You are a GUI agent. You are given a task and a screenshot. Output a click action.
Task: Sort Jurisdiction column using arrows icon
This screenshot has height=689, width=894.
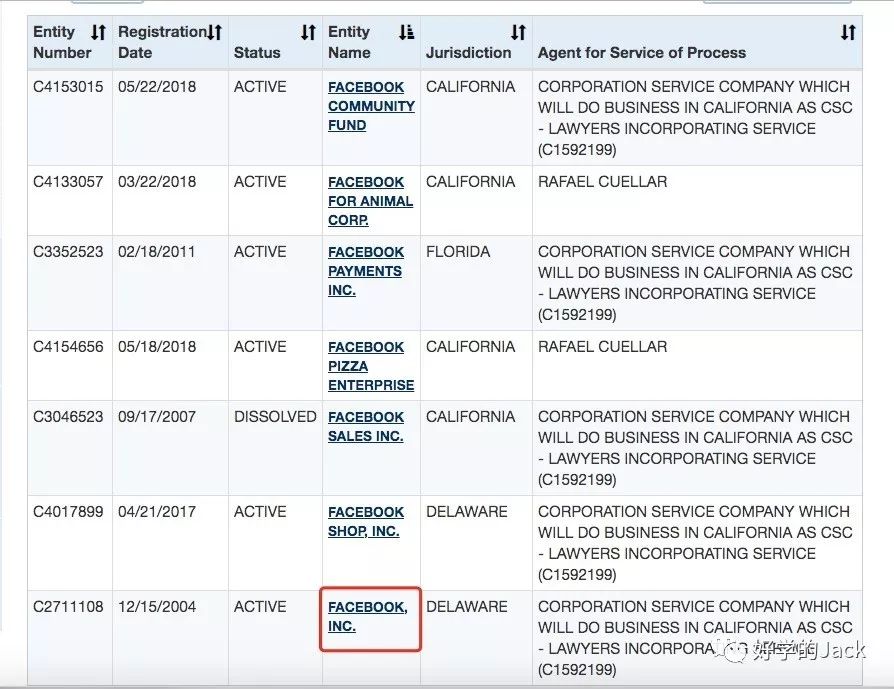[x=518, y=33]
